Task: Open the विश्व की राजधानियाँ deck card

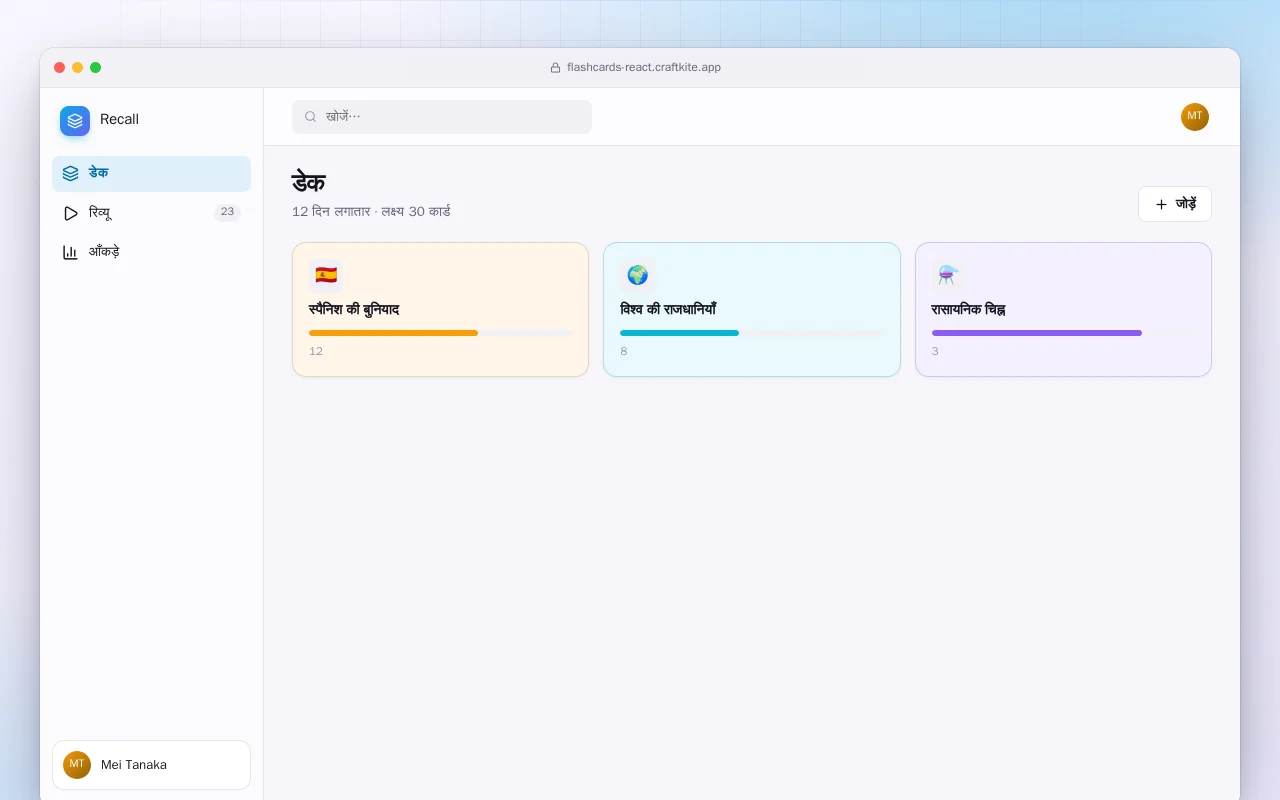Action: pos(752,310)
